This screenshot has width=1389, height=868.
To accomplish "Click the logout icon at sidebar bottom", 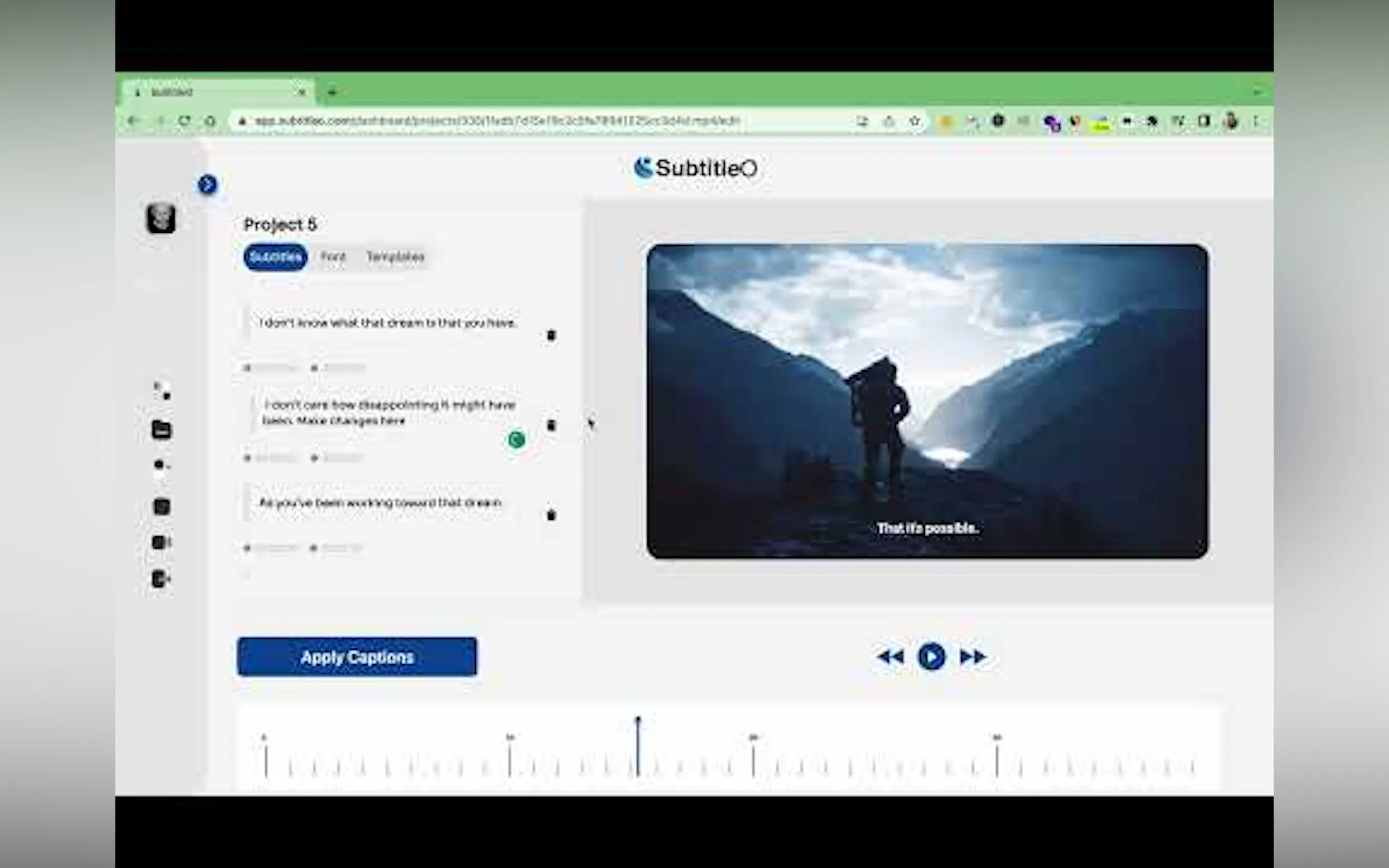I will (x=161, y=579).
